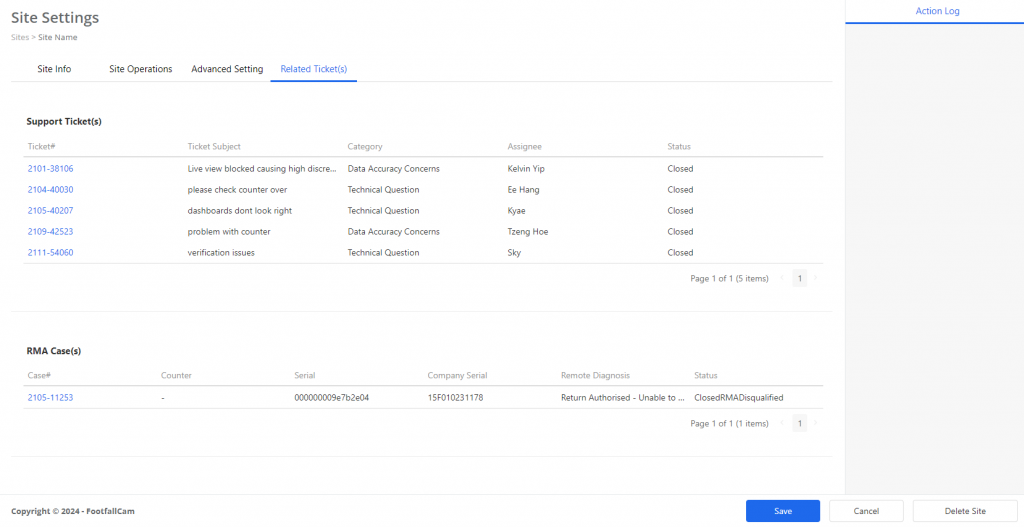Click Closed status for ticket 2111-54060
Viewport: 1024px width, 527px height.
tap(680, 252)
